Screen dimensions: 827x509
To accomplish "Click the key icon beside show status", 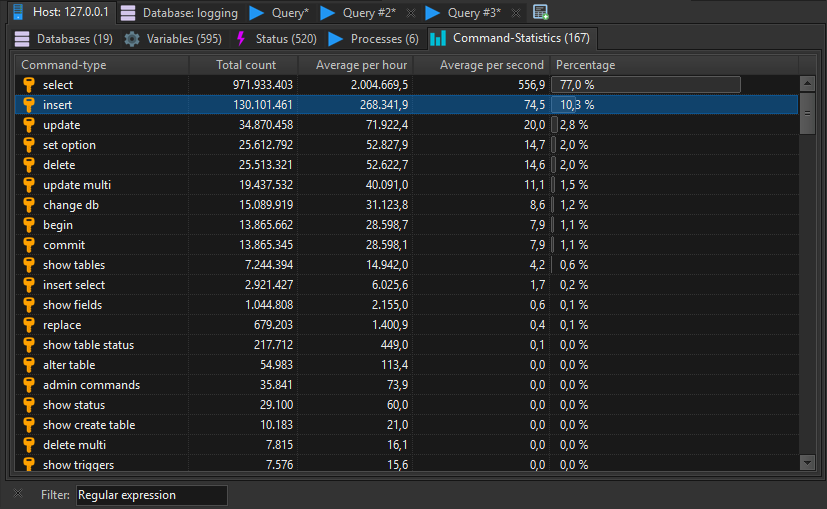I will tap(29, 406).
